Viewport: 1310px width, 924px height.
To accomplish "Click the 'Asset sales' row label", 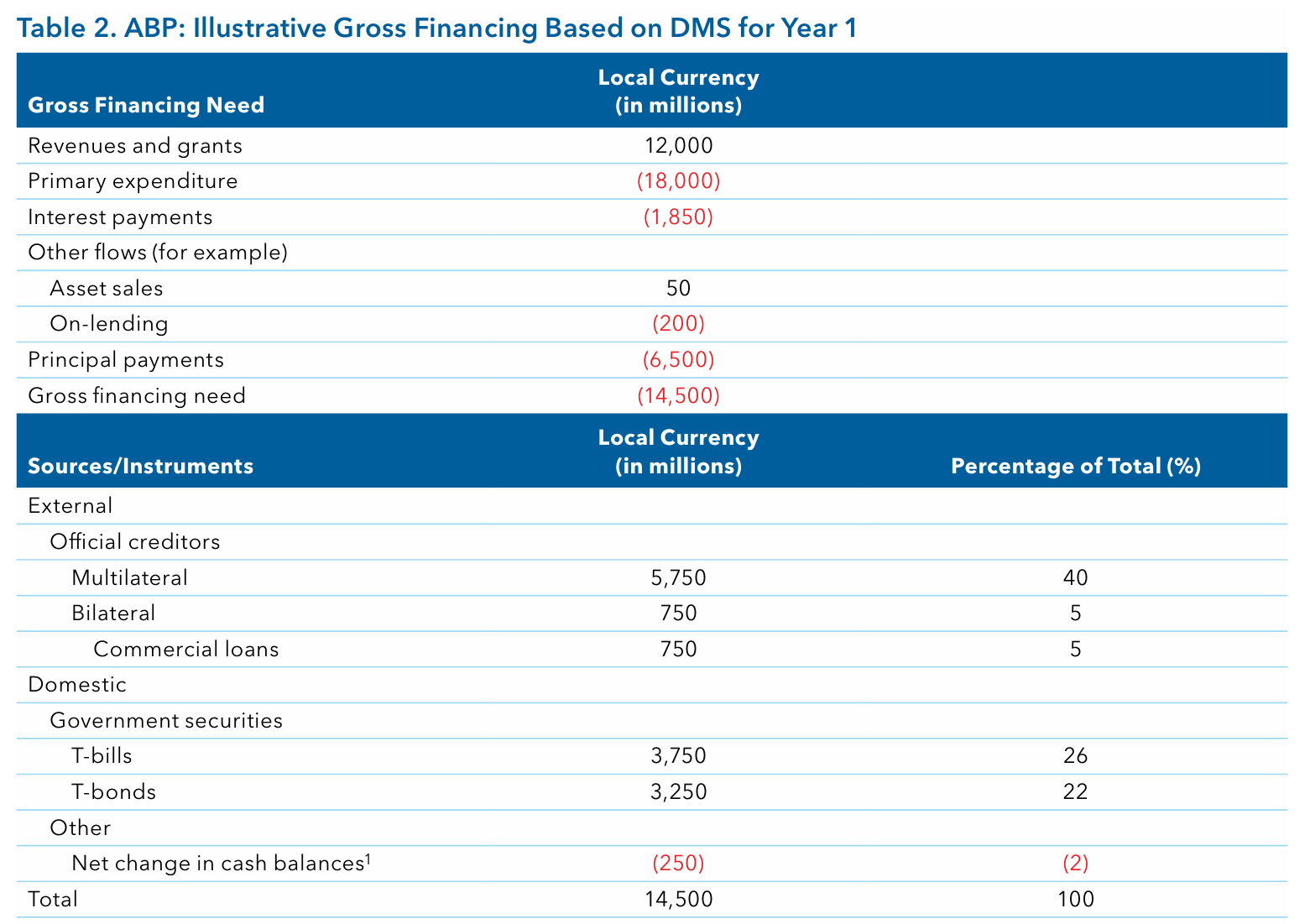I will coord(107,289).
